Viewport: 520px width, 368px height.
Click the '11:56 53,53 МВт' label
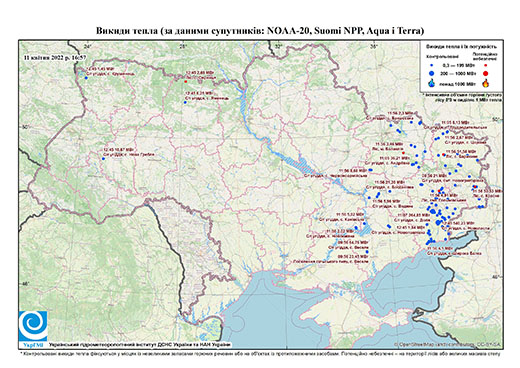tap(487, 191)
